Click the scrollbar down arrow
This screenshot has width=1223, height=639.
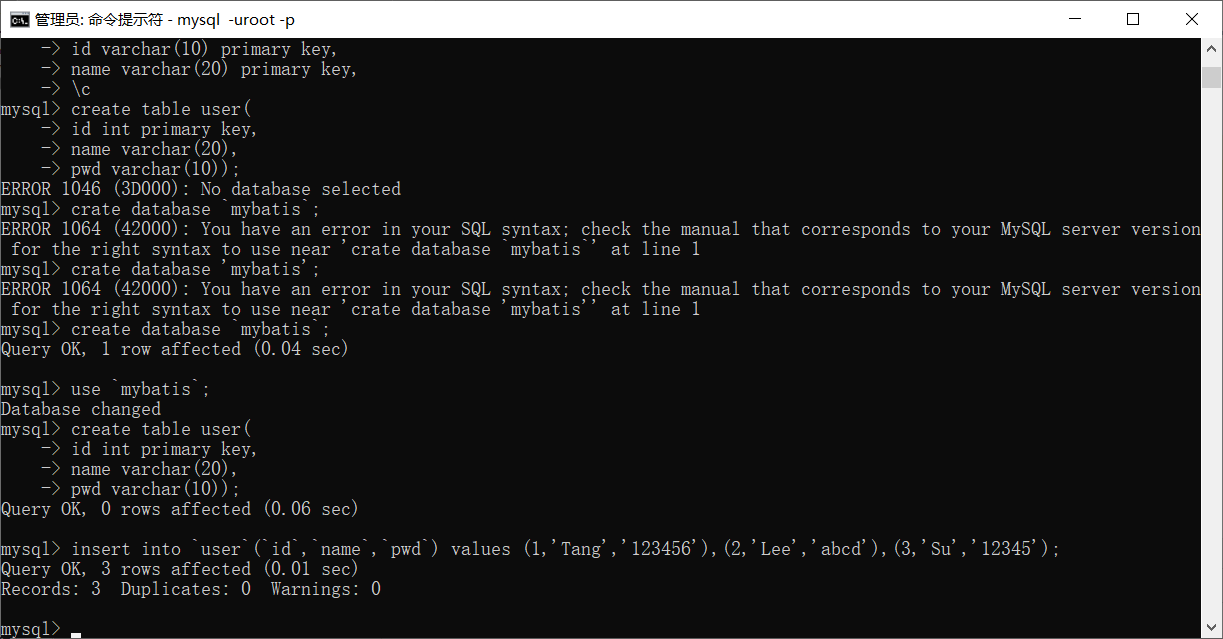pos(1212,627)
